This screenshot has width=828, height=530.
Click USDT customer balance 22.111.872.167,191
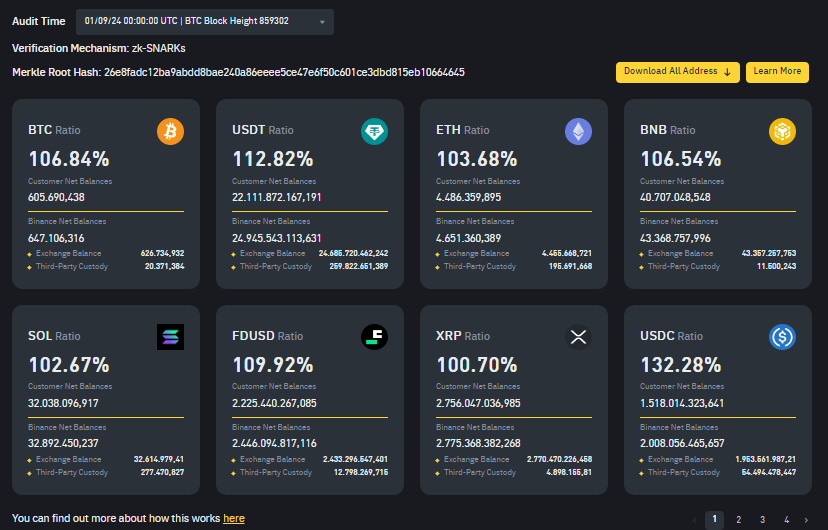point(277,197)
